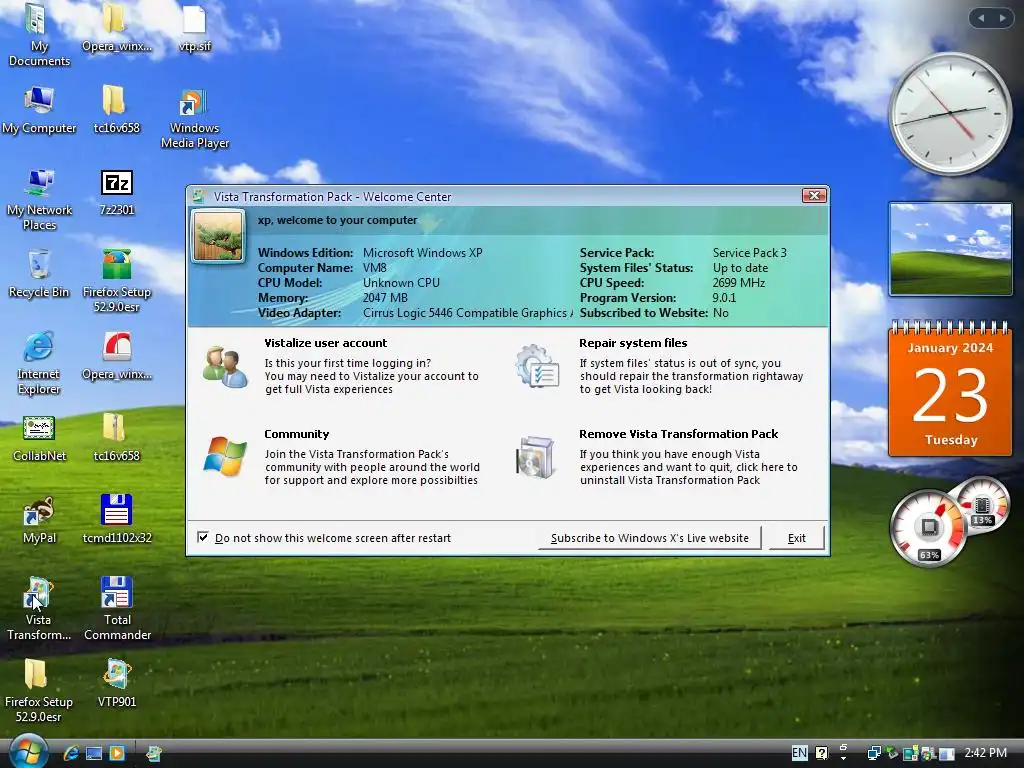The width and height of the screenshot is (1024, 768).
Task: Select the VTP901 desktop icon
Action: (117, 684)
